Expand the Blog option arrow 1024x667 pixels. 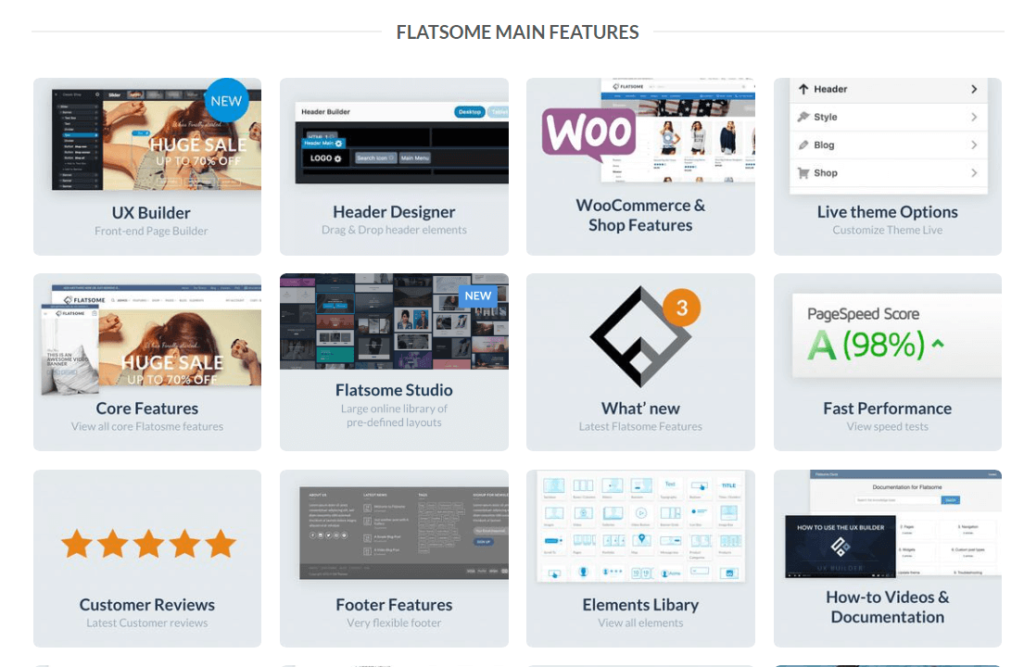click(973, 145)
